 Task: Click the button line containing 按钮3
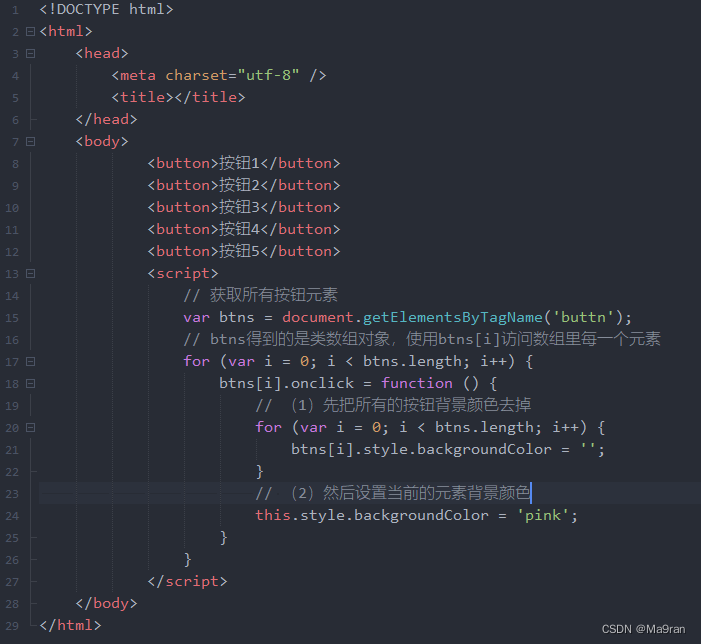pos(244,207)
